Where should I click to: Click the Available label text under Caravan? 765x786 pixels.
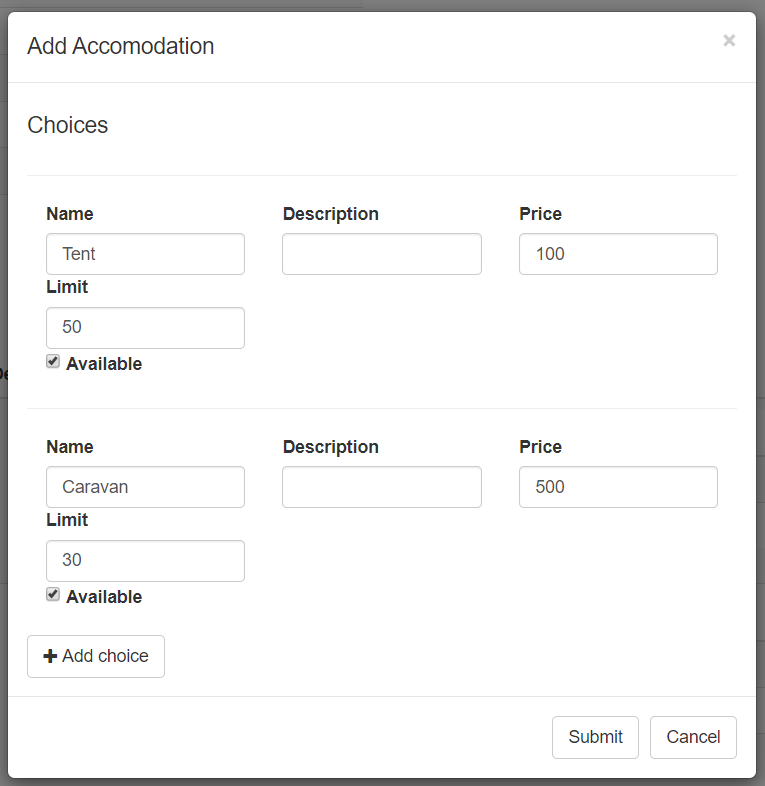tap(104, 597)
